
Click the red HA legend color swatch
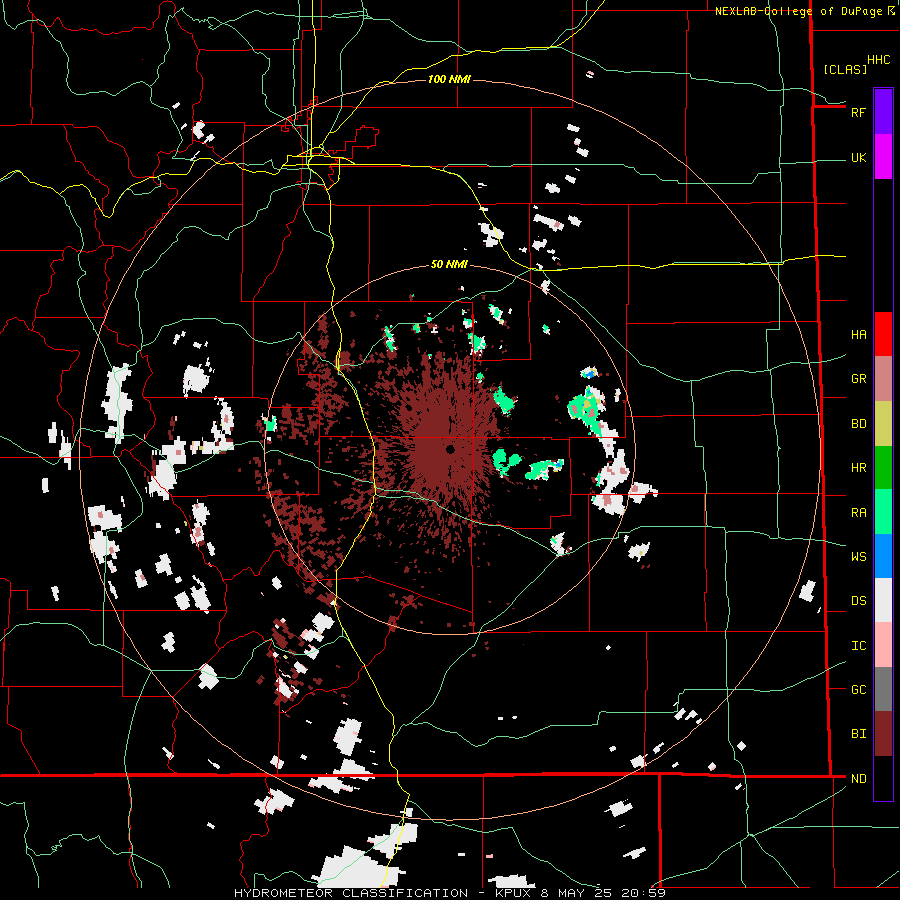(x=883, y=334)
